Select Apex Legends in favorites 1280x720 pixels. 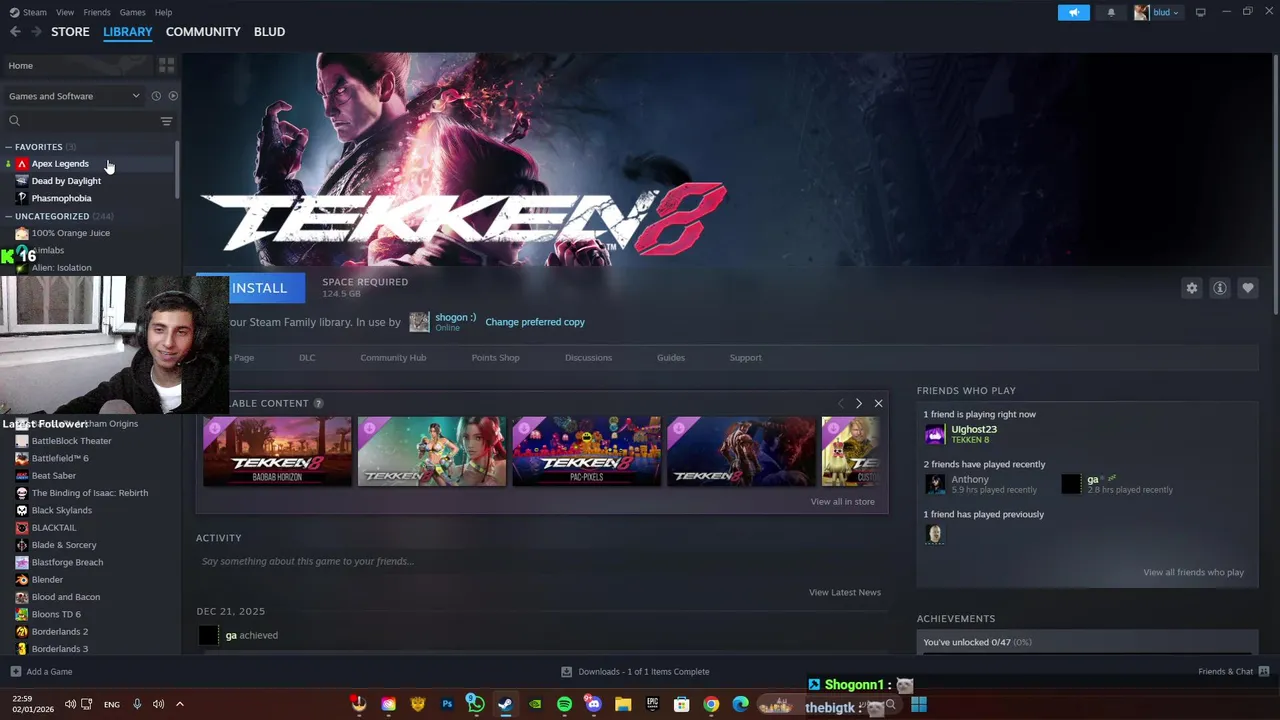click(x=60, y=164)
